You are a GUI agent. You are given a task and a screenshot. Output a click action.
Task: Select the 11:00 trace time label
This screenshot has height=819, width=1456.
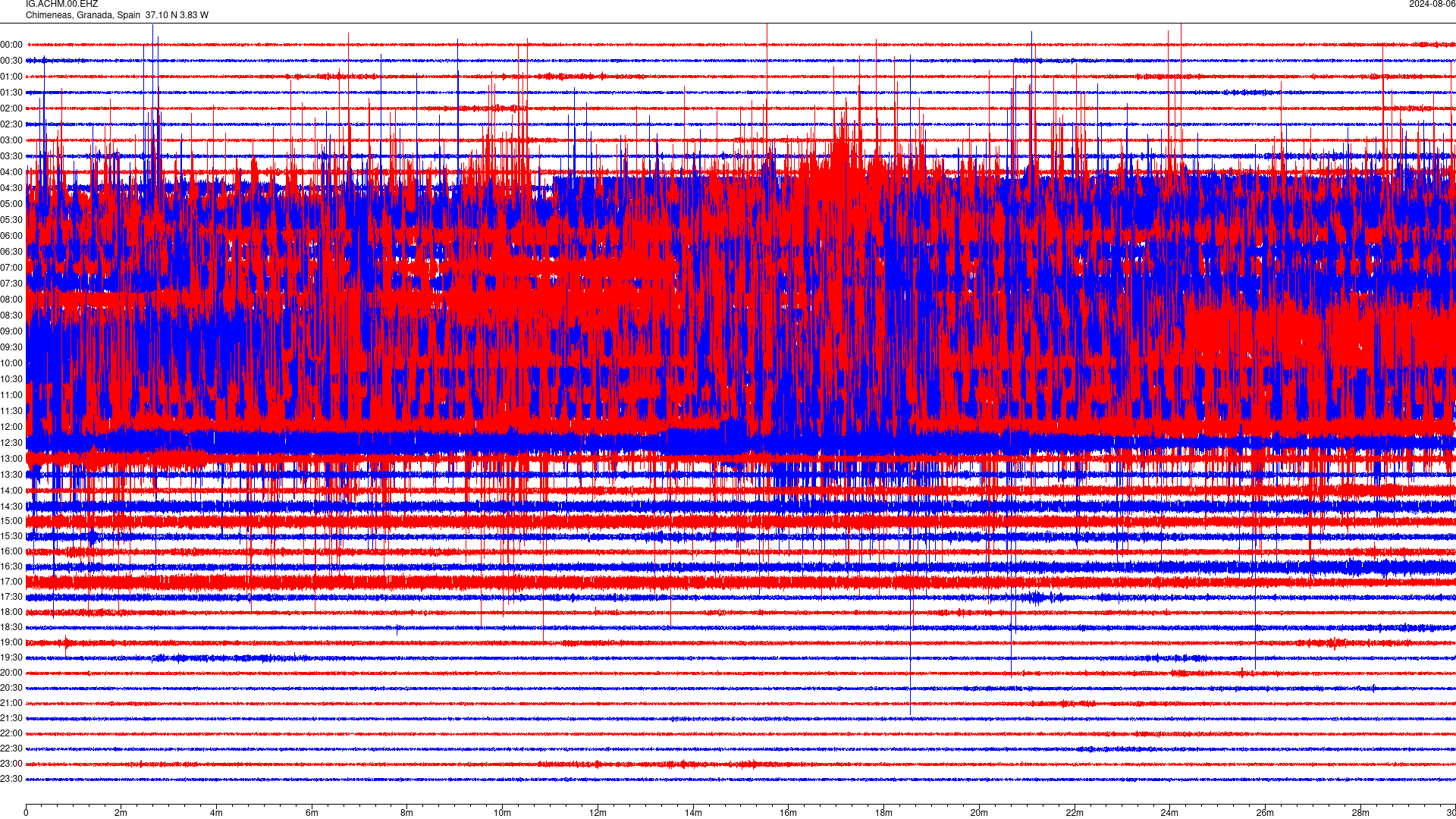(x=11, y=395)
